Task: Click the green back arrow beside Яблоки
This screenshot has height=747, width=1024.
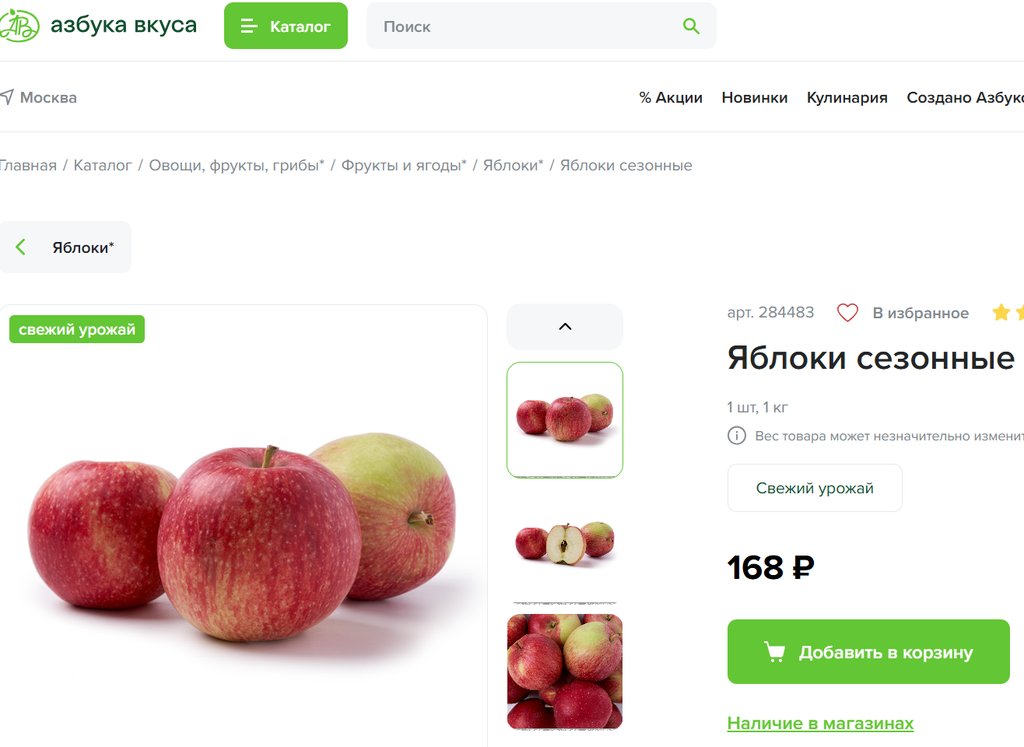Action: tap(21, 247)
